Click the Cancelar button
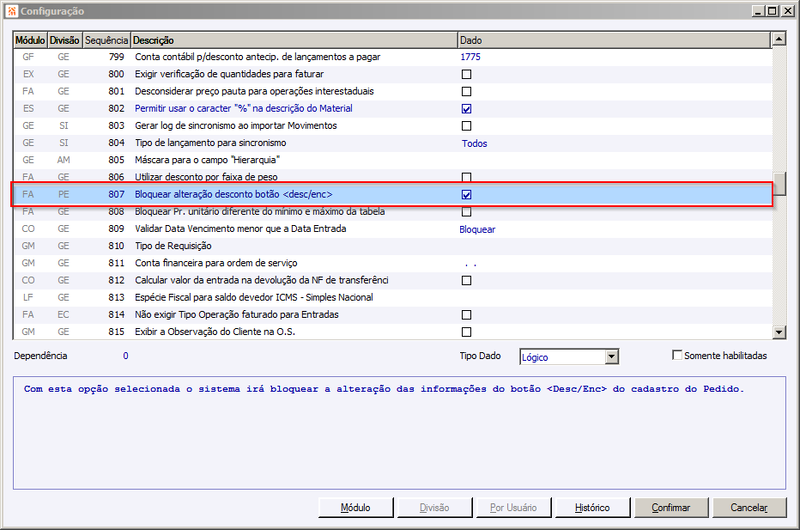 click(x=749, y=508)
